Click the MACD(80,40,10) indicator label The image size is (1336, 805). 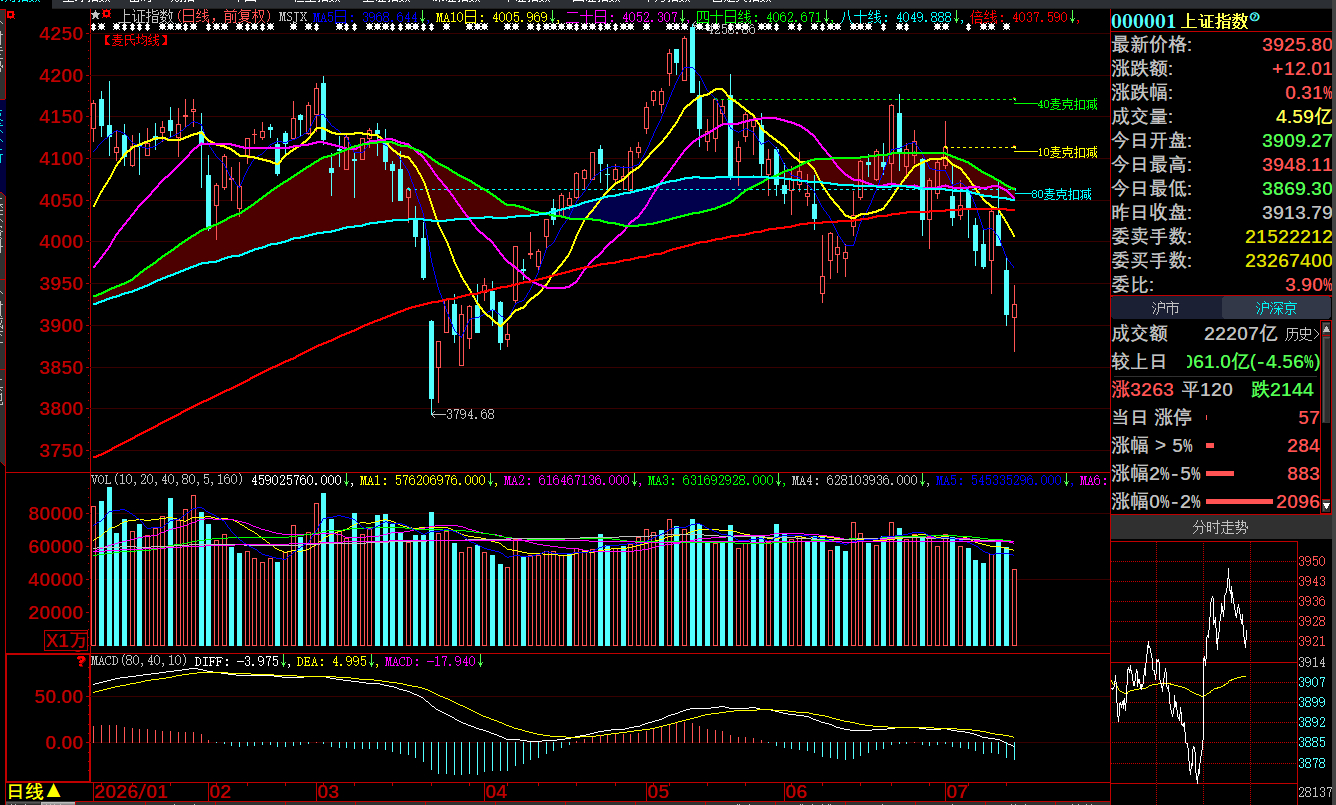(x=139, y=661)
